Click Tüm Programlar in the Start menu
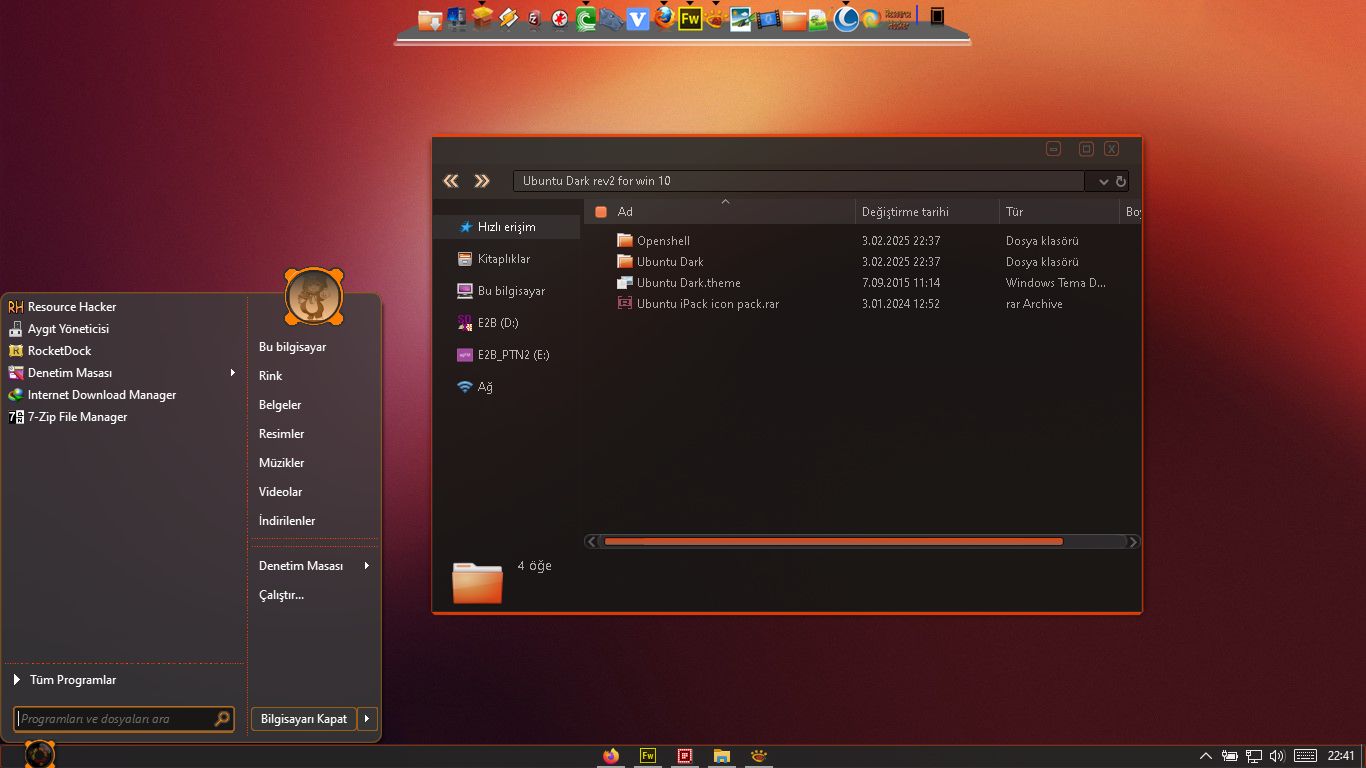1366x768 pixels. (x=71, y=679)
